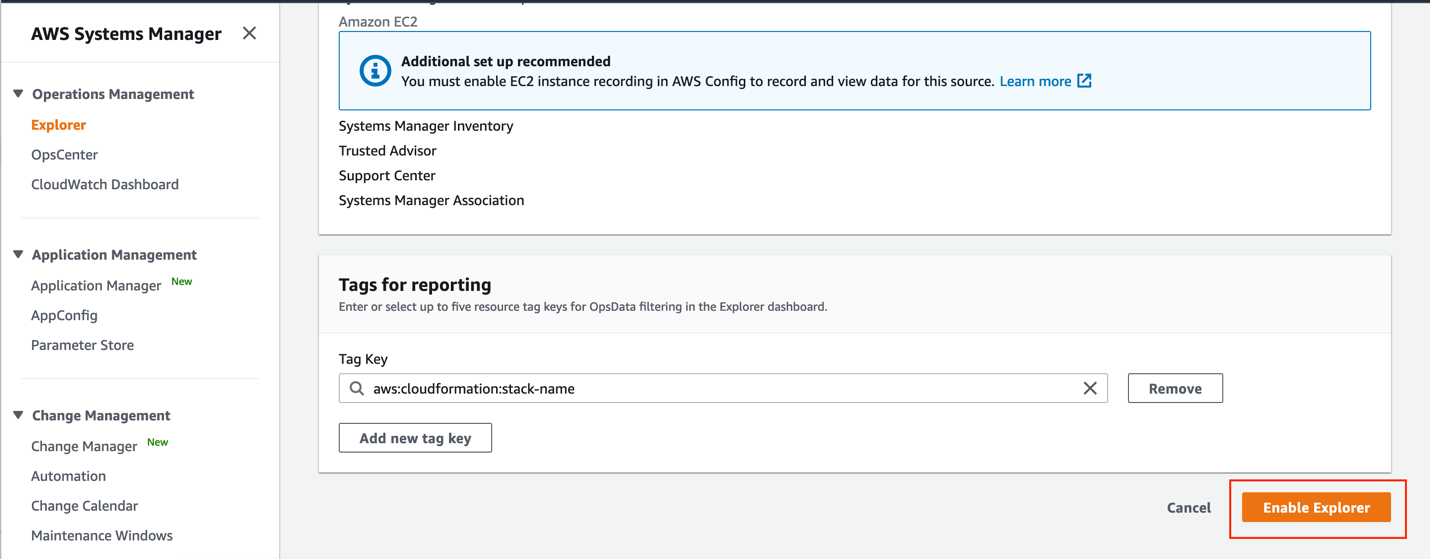This screenshot has width=1430, height=559.
Task: Open Explorer in the sidebar
Action: point(58,125)
